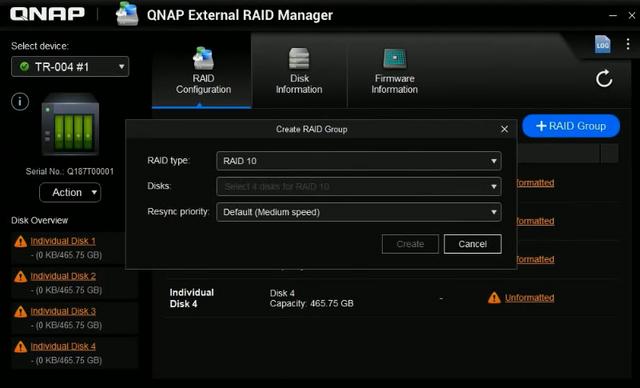Open the Action dropdown menu
This screenshot has height=388, width=640.
pyautogui.click(x=70, y=192)
